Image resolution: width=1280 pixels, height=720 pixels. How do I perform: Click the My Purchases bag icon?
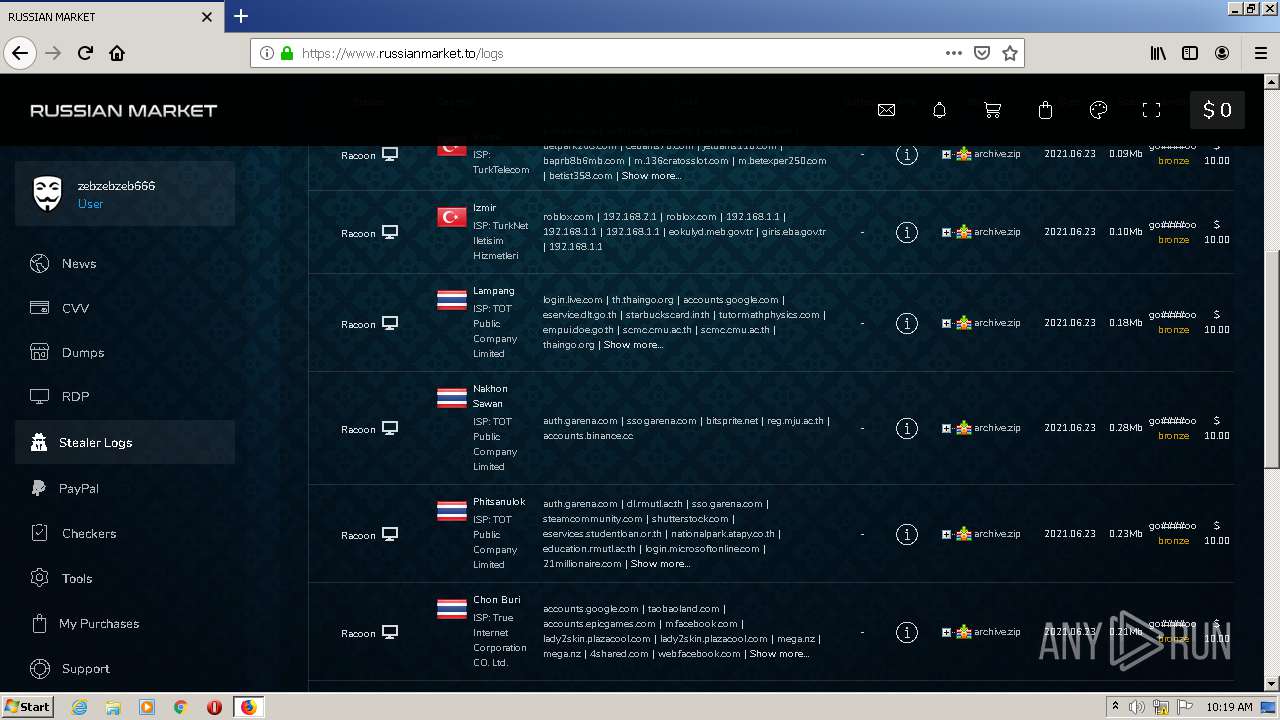click(x=39, y=623)
